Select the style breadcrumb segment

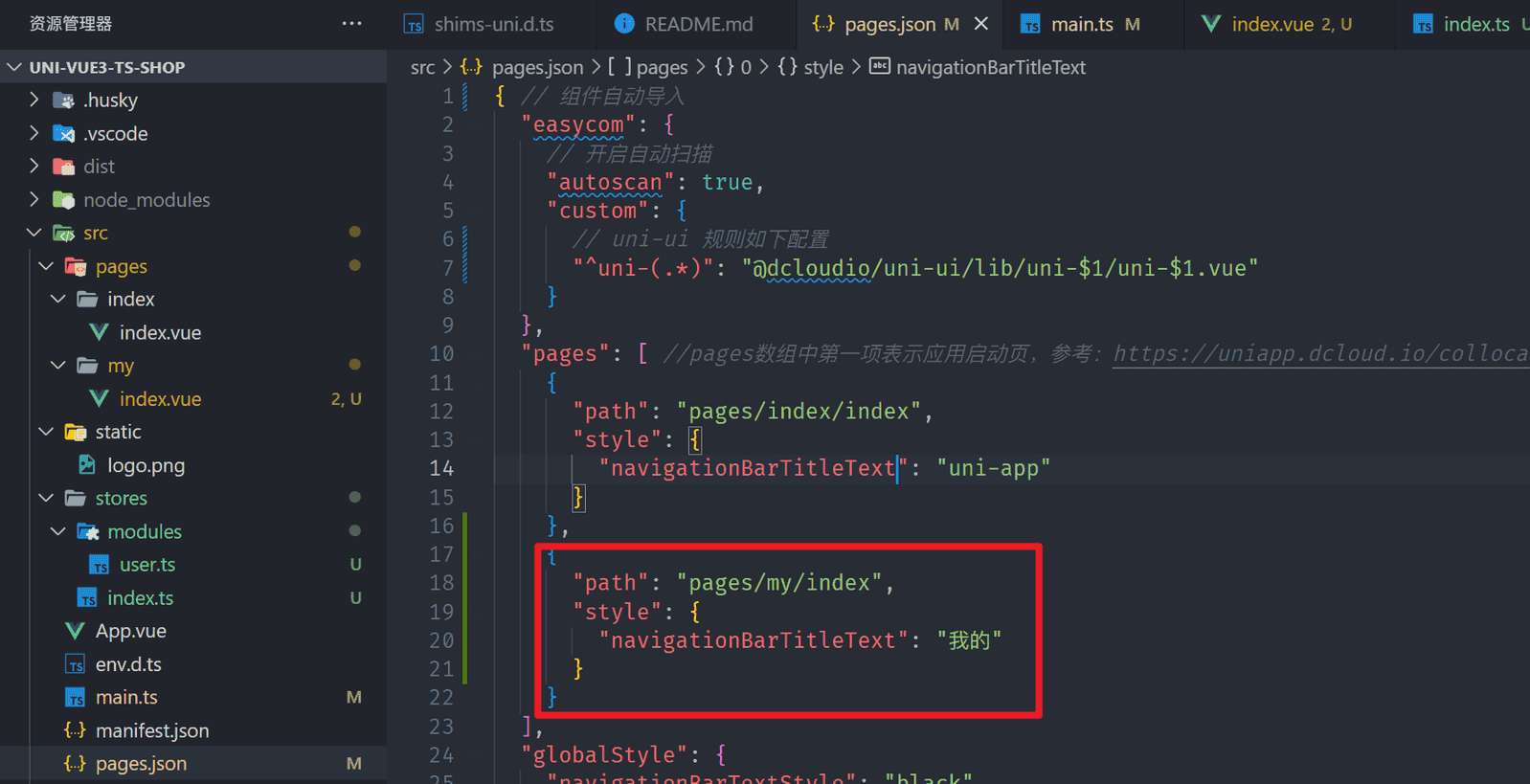tap(822, 67)
